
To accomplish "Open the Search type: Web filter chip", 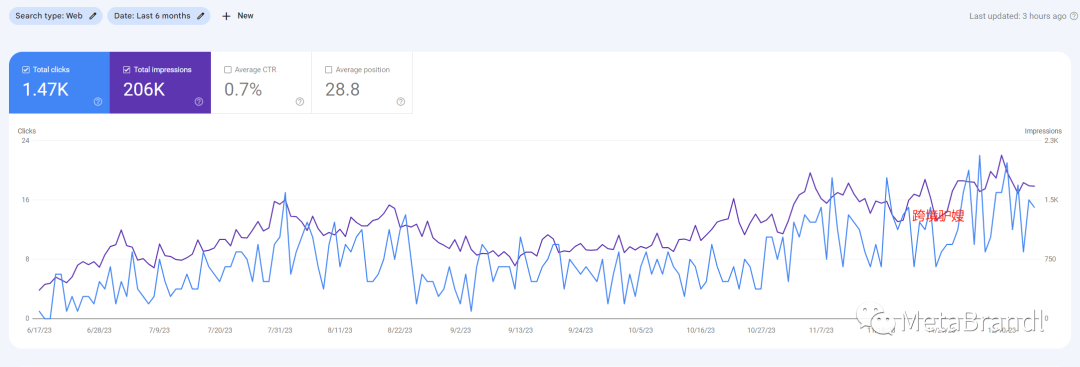I will pos(56,16).
